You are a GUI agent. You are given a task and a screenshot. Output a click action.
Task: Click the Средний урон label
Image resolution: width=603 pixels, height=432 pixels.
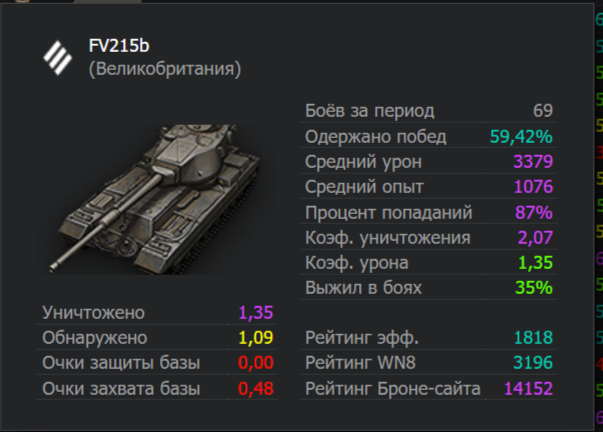(x=363, y=162)
